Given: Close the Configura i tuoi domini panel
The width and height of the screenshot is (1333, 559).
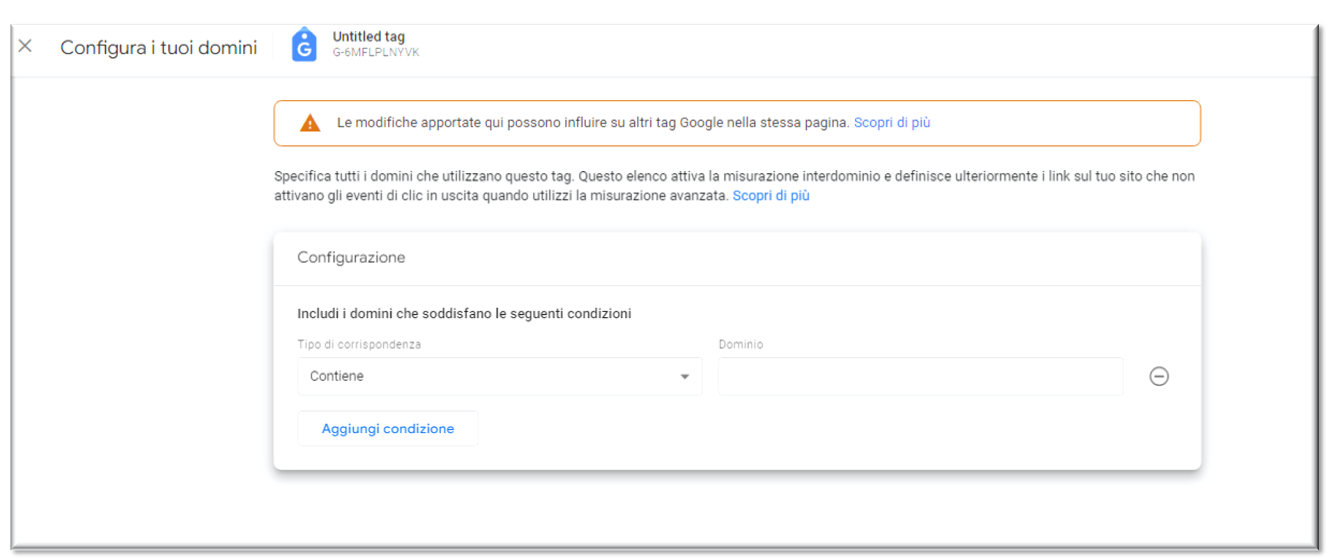Looking at the screenshot, I should 25,46.
